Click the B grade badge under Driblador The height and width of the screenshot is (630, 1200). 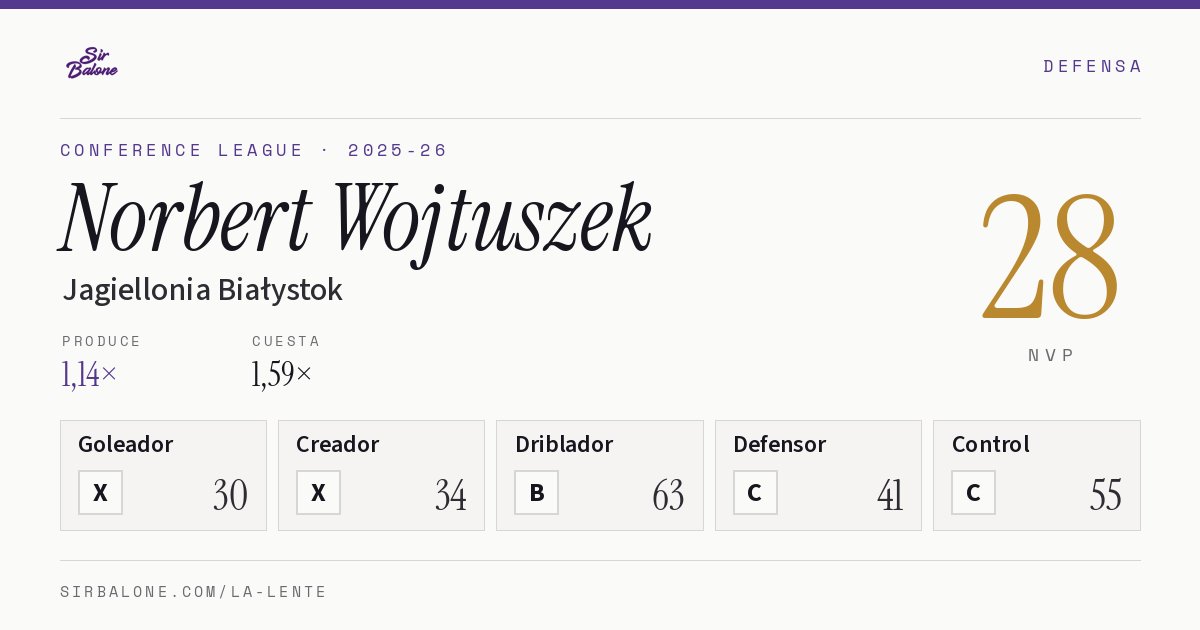537,492
